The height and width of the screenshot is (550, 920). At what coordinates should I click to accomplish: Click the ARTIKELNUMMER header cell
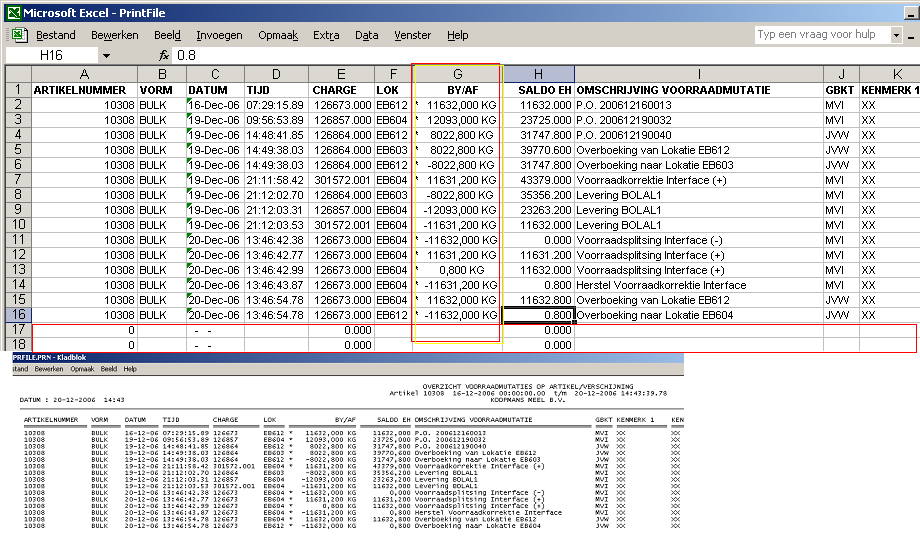tap(84, 90)
